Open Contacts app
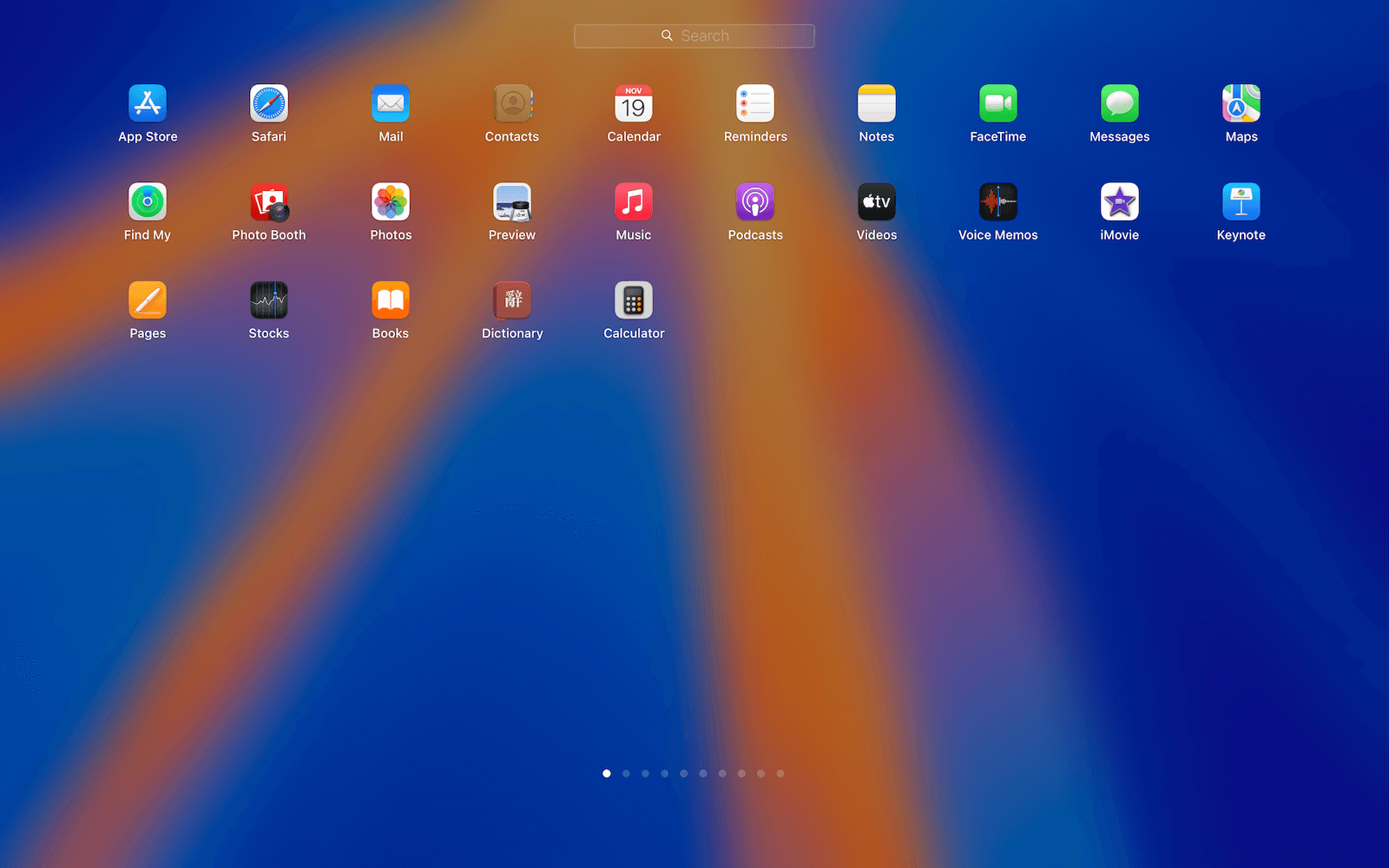1389x868 pixels. (512, 104)
